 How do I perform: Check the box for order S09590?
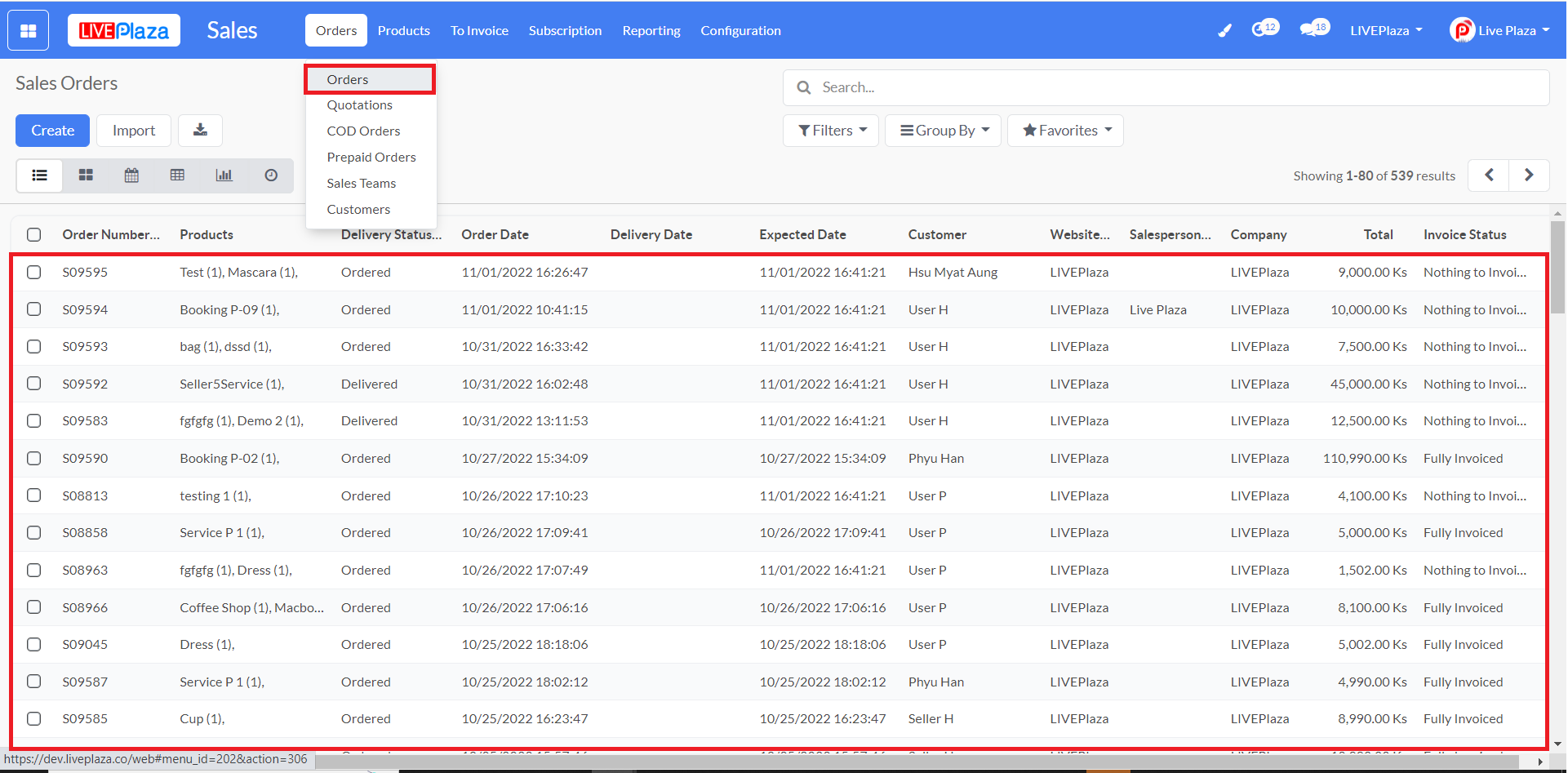click(33, 458)
